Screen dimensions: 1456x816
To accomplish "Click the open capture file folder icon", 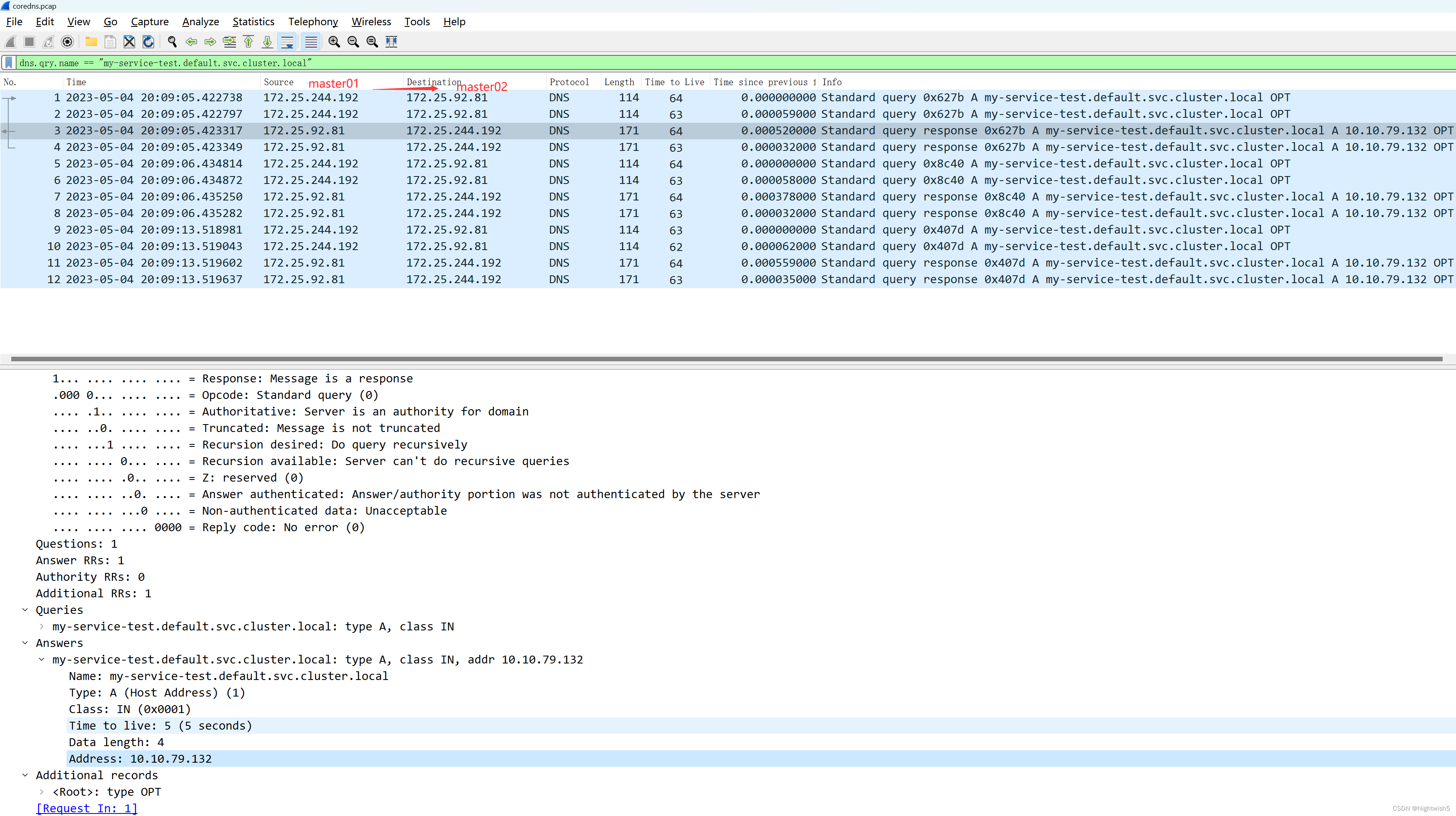I will 91,42.
